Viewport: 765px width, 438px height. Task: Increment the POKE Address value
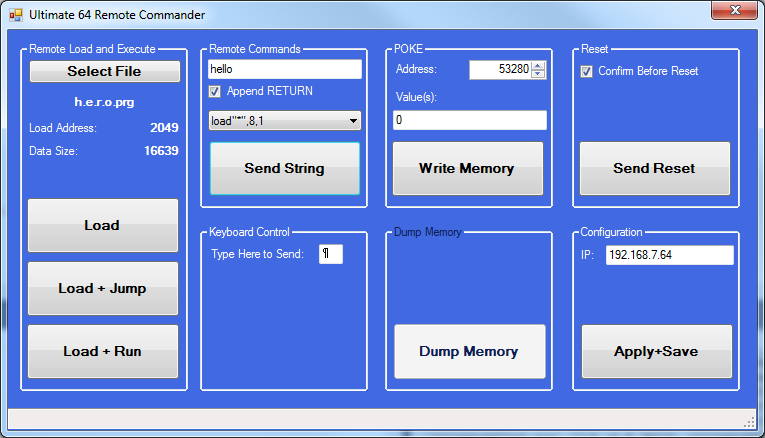[538, 66]
